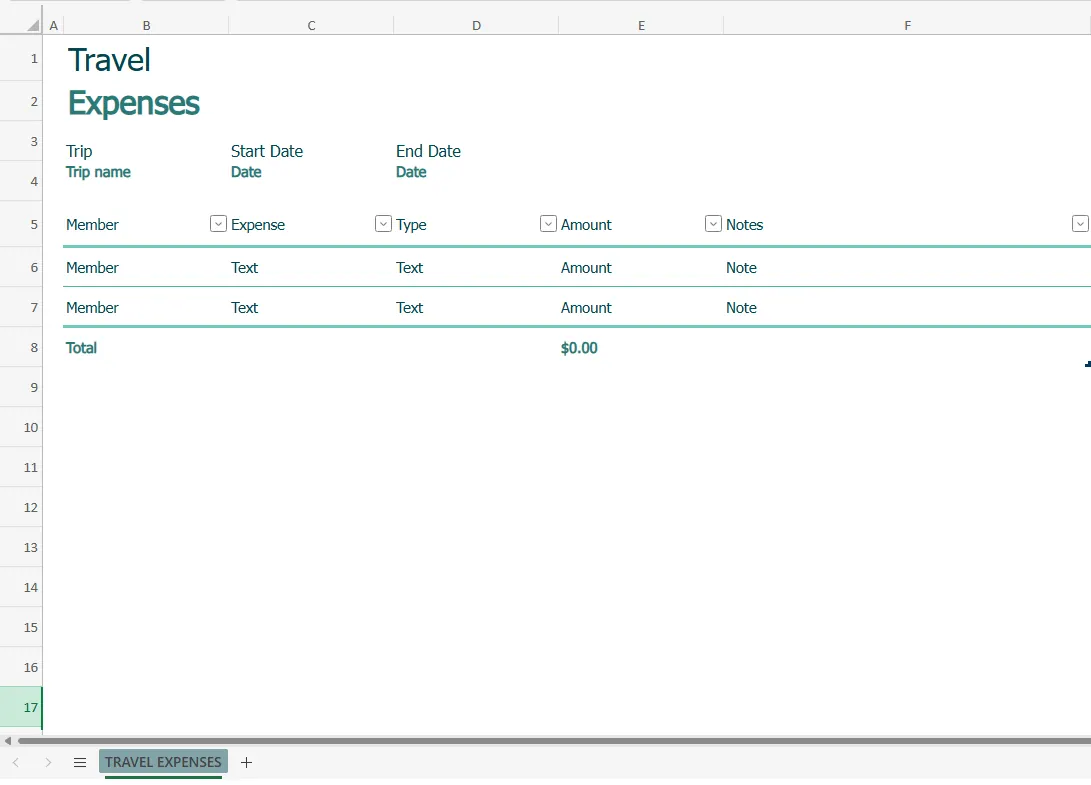Expand the Type column filter dropdown
The image size is (1091, 785).
[548, 224]
